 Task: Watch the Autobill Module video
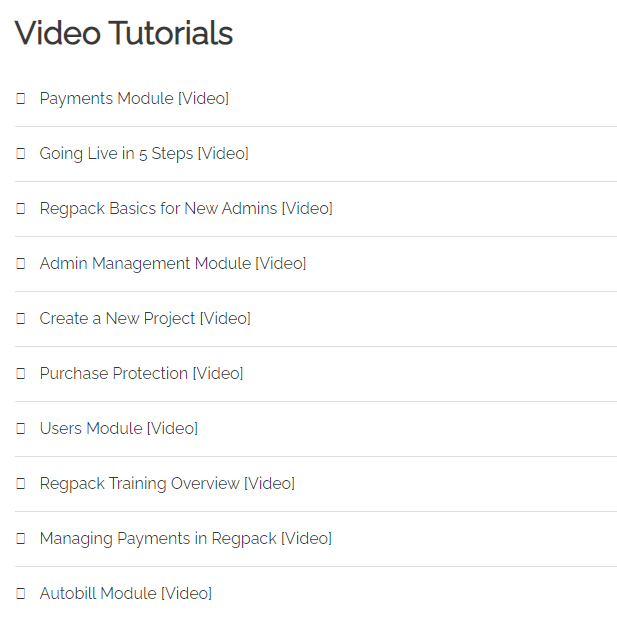[126, 593]
